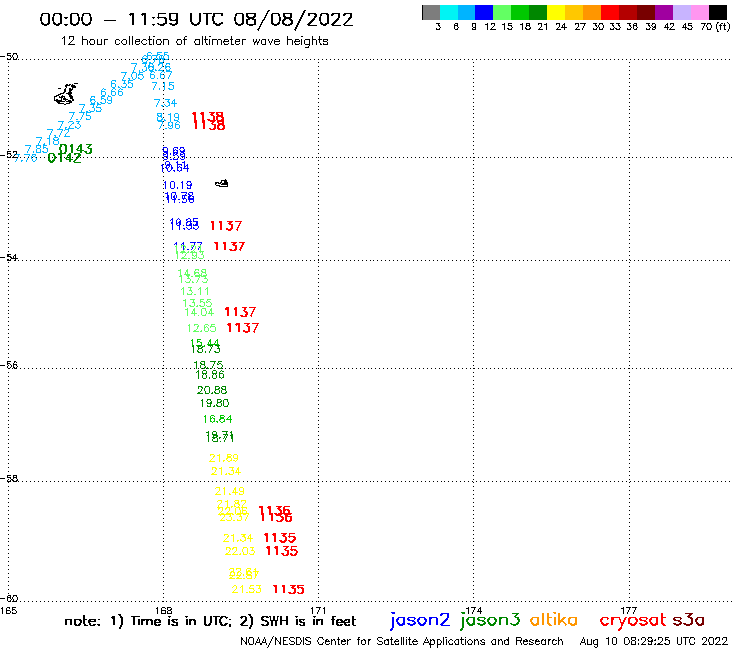Select the purple swatch in the color scale
The width and height of the screenshot is (740, 650).
664,12
